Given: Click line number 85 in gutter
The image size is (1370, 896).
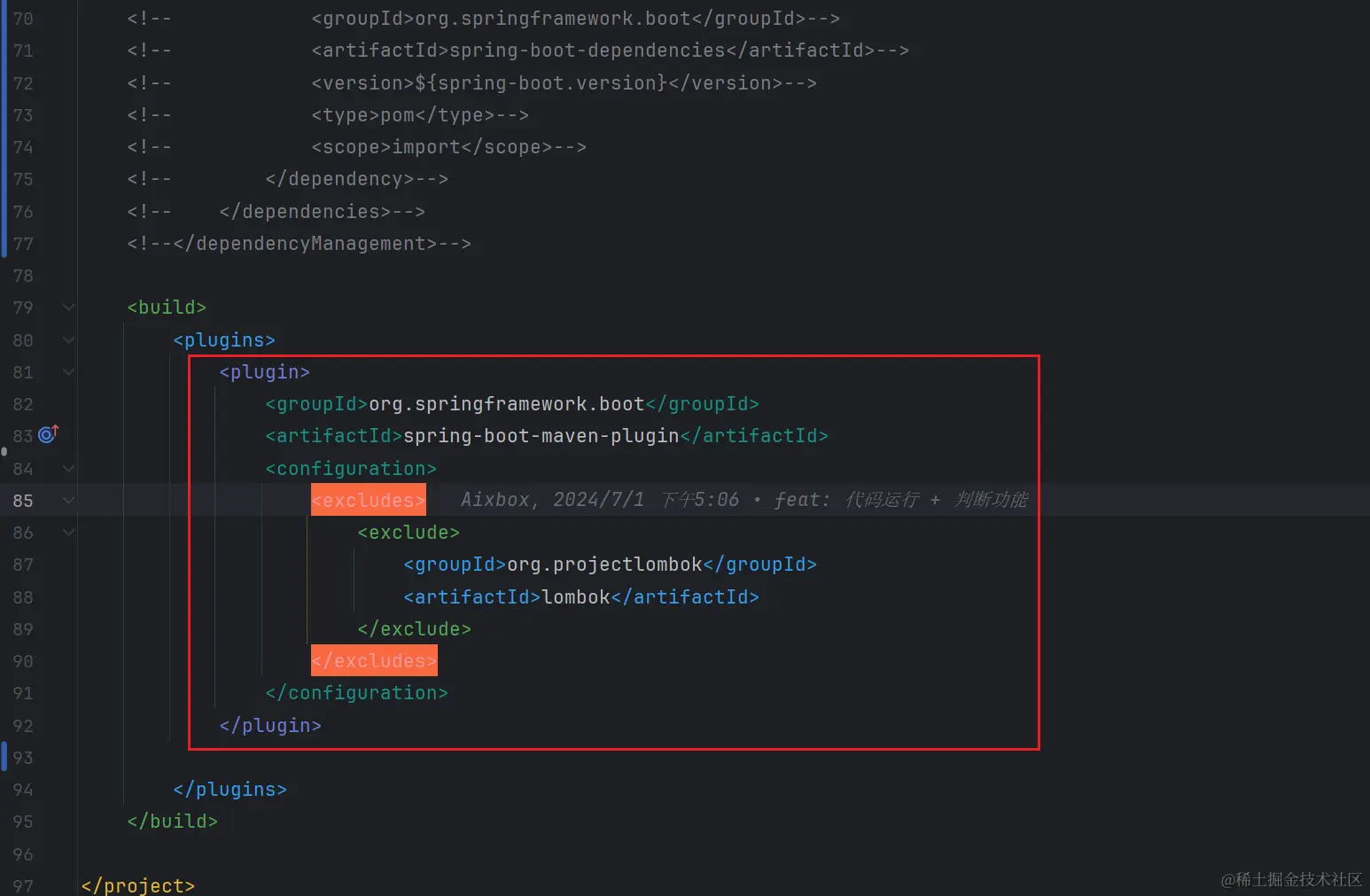Looking at the screenshot, I should [23, 501].
